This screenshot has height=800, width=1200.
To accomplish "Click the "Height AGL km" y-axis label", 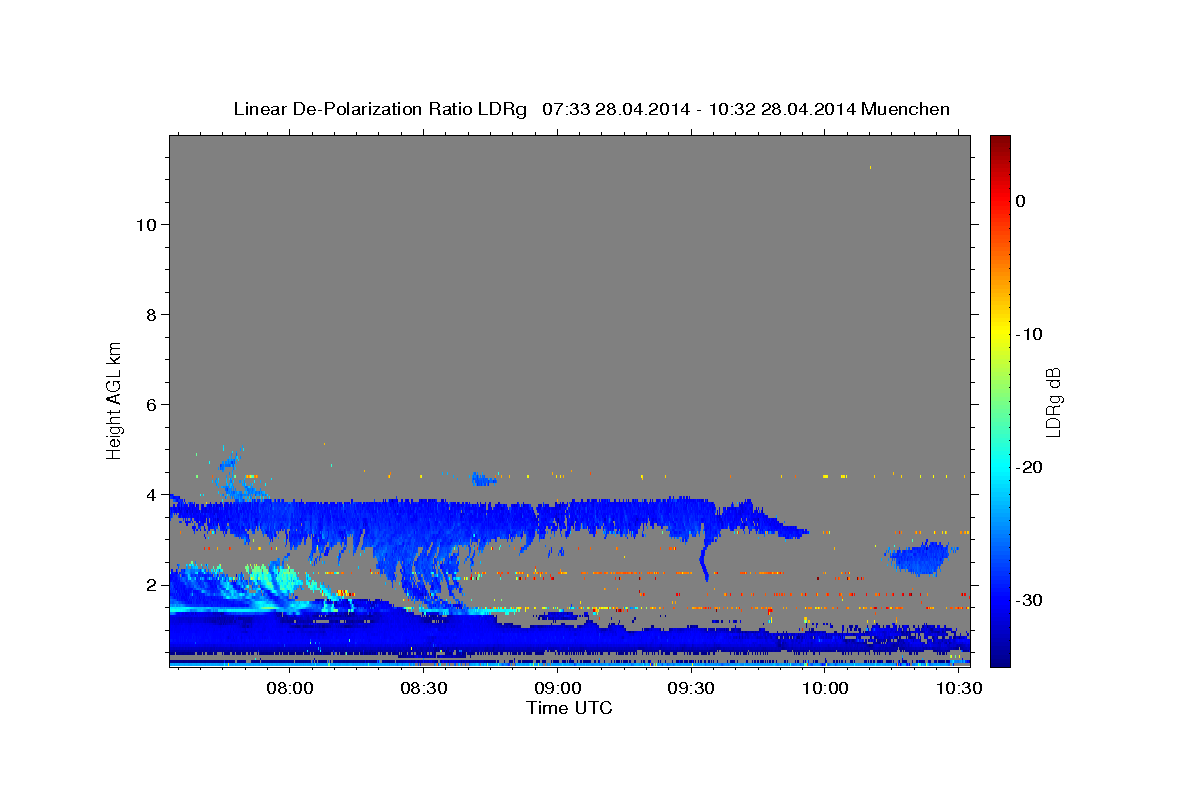I will pyautogui.click(x=115, y=399).
